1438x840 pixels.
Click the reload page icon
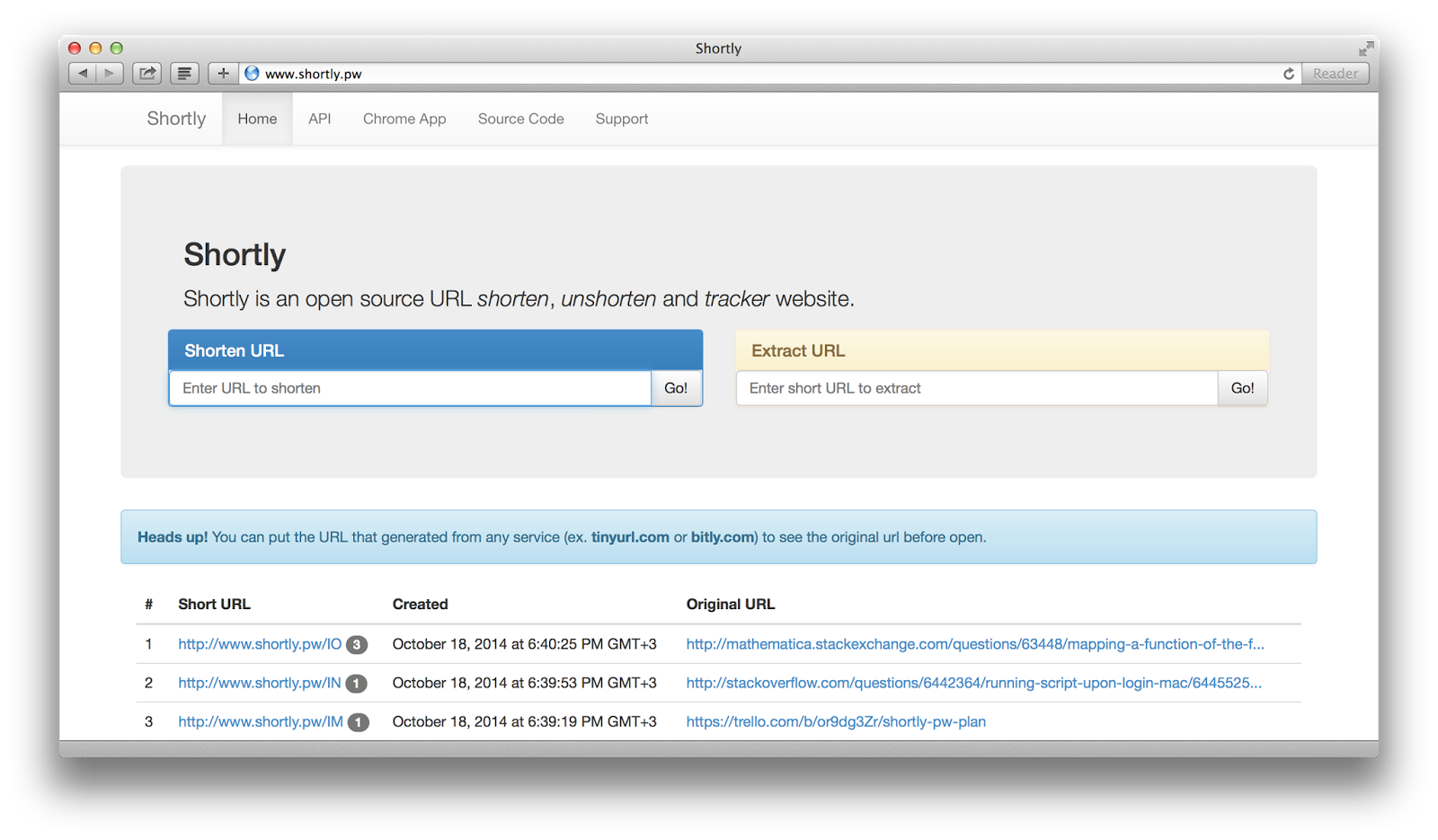coord(1290,74)
